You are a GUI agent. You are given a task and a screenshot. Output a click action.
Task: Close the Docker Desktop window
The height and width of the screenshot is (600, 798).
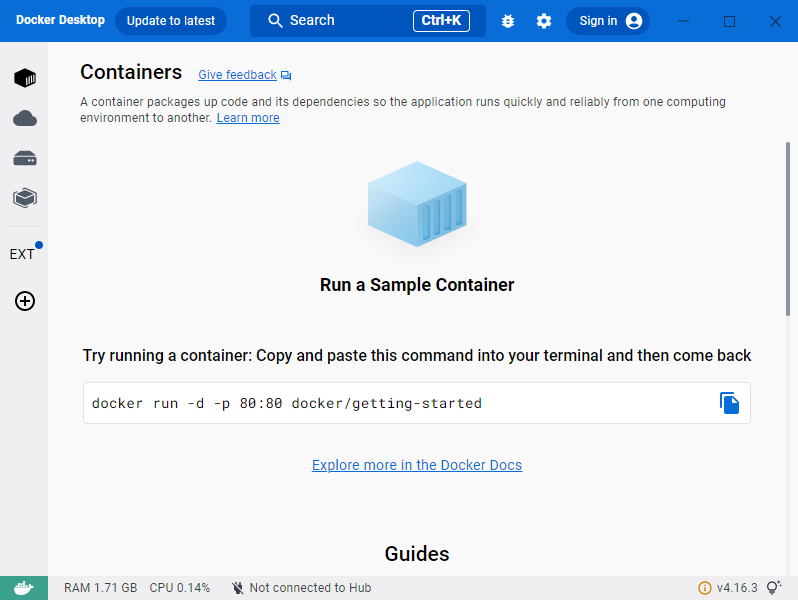click(775, 21)
